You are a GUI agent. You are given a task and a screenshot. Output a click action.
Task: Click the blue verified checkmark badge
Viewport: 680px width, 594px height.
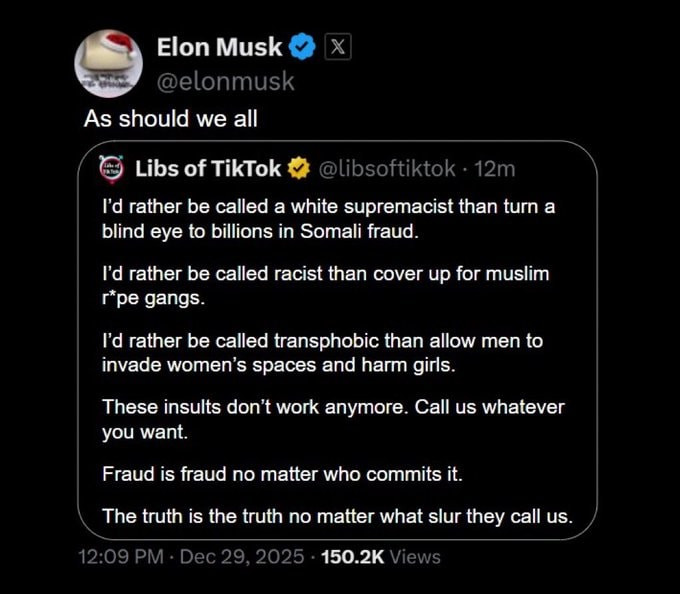[x=303, y=47]
